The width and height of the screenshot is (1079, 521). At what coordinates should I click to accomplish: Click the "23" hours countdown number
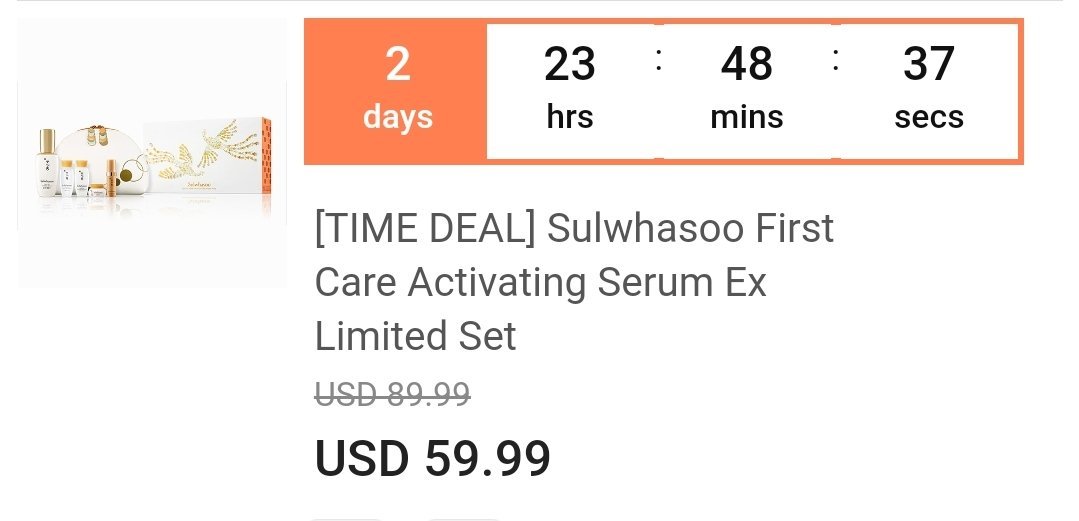coord(570,66)
